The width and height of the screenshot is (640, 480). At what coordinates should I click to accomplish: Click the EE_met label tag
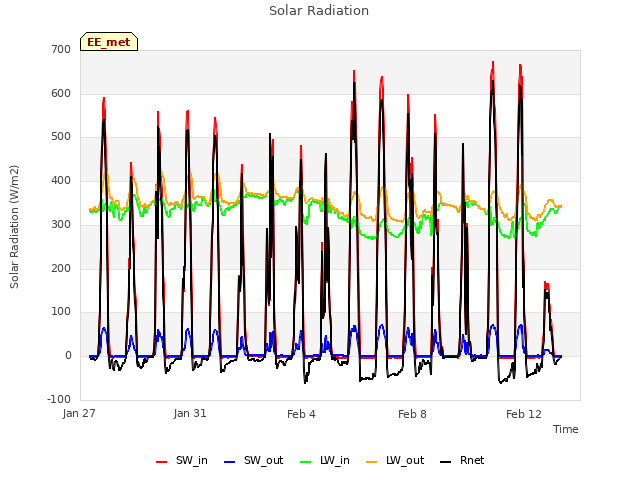point(109,42)
